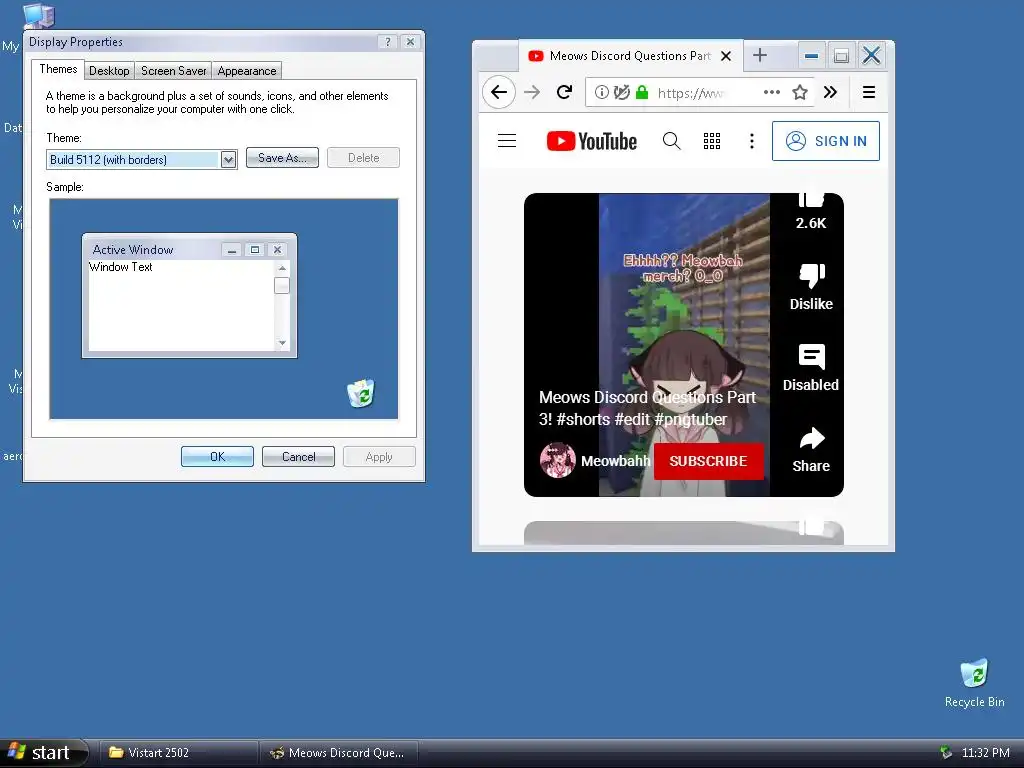
Task: Open Meows Discord Que... taskbar item
Action: point(338,753)
